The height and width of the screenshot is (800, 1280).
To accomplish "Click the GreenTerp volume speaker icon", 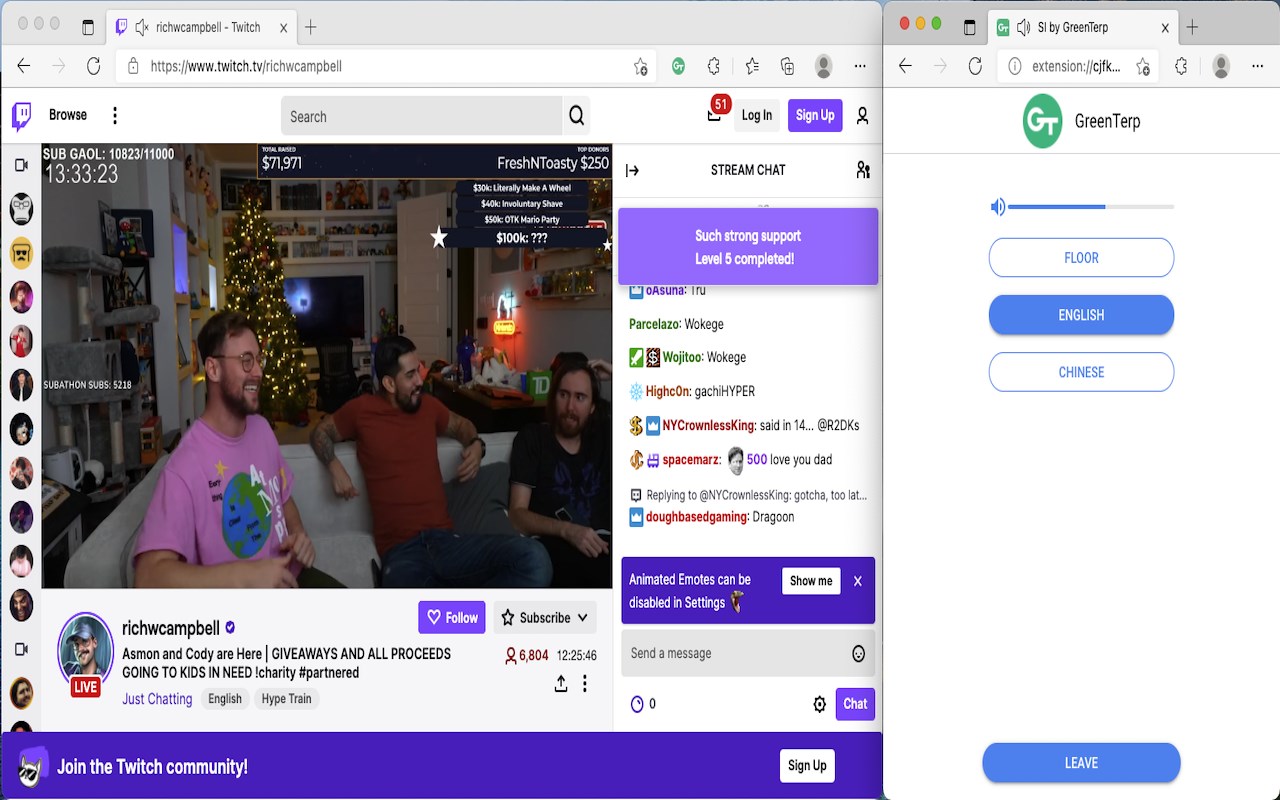I will pyautogui.click(x=997, y=207).
